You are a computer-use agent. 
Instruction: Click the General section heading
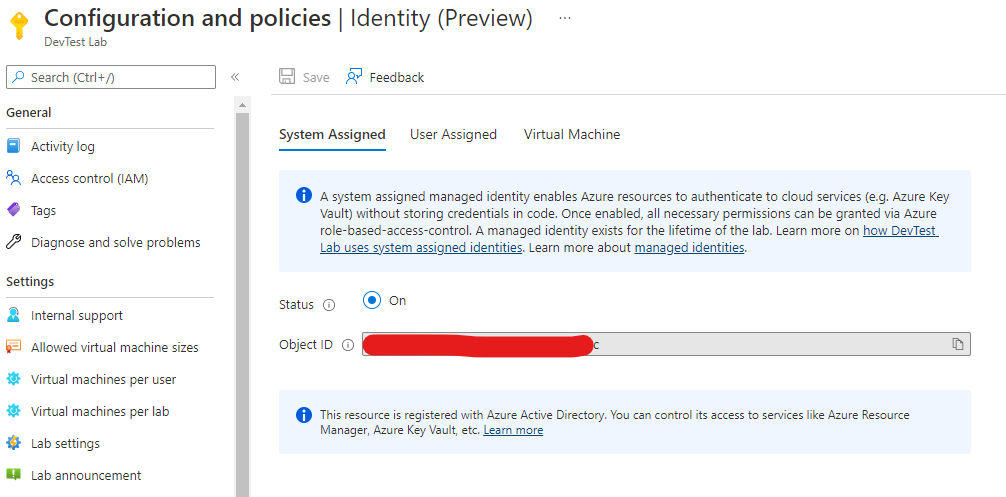tap(29, 112)
